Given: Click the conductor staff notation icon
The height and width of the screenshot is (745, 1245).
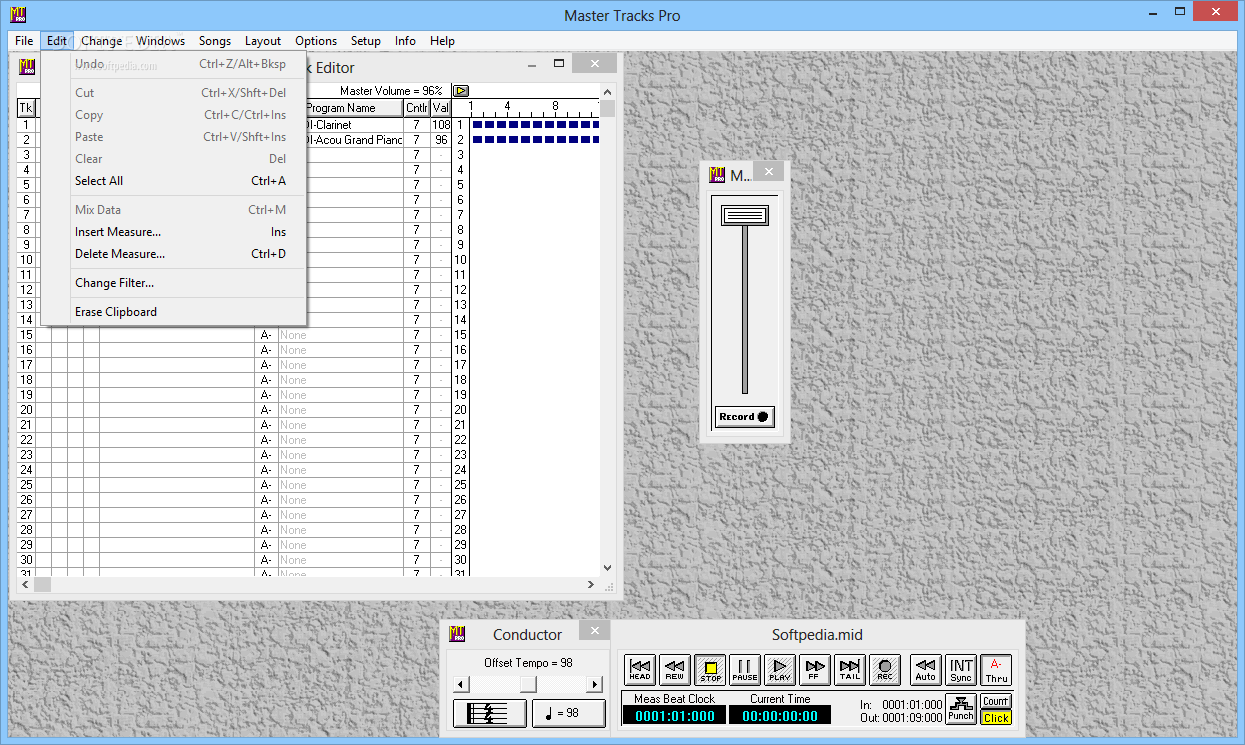Looking at the screenshot, I should [x=490, y=713].
